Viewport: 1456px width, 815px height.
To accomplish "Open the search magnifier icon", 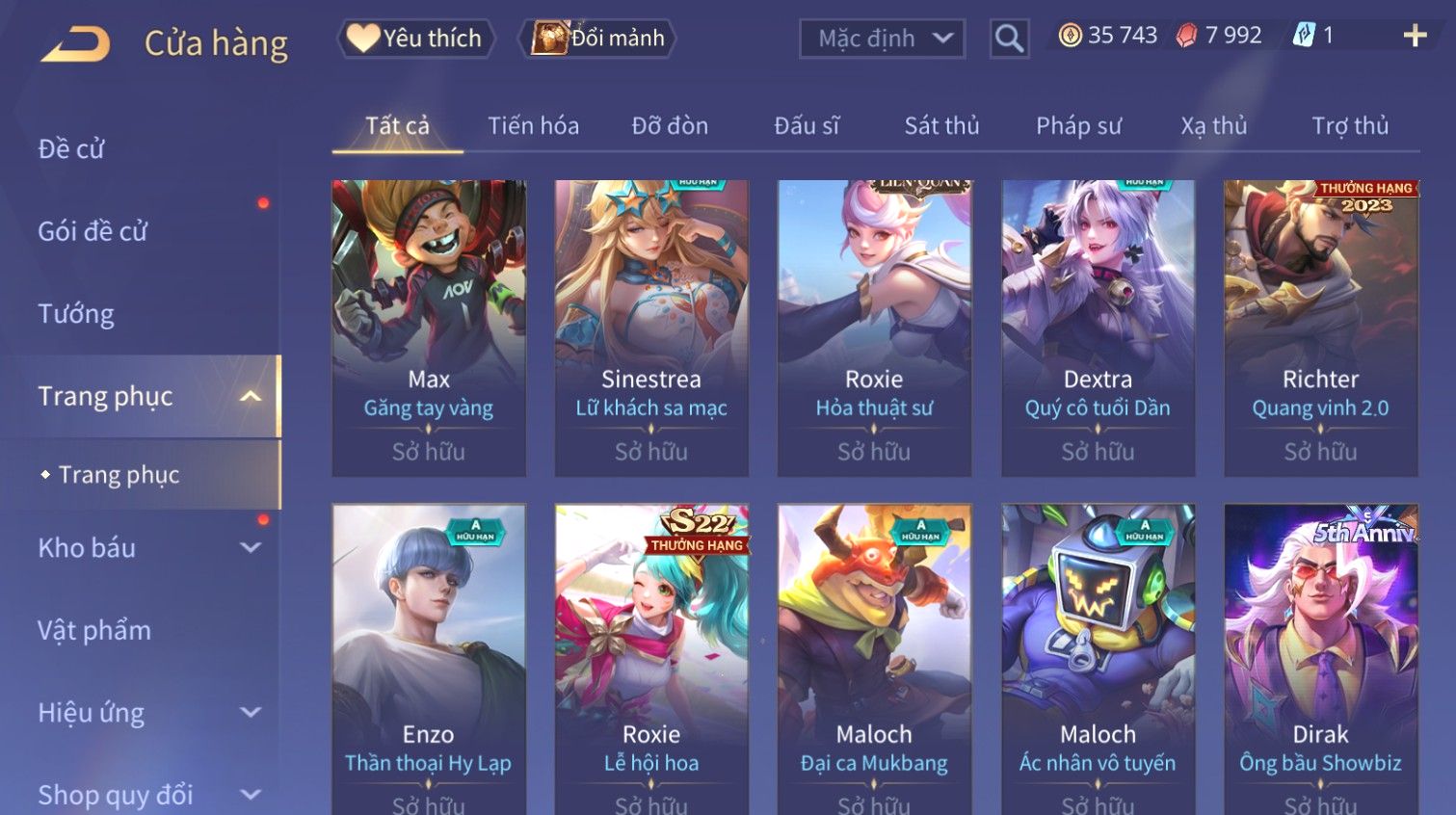I will tap(1009, 39).
